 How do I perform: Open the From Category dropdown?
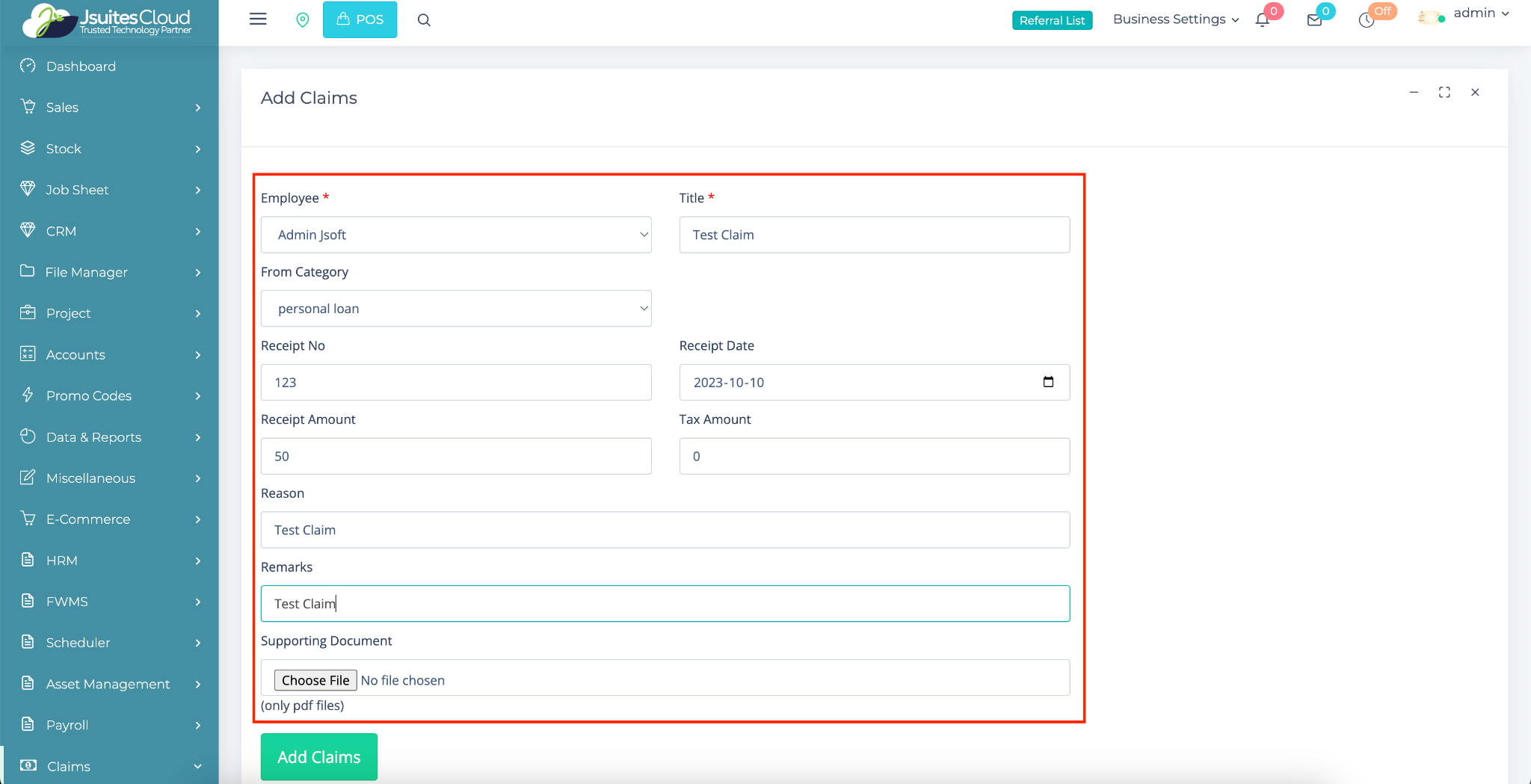456,309
